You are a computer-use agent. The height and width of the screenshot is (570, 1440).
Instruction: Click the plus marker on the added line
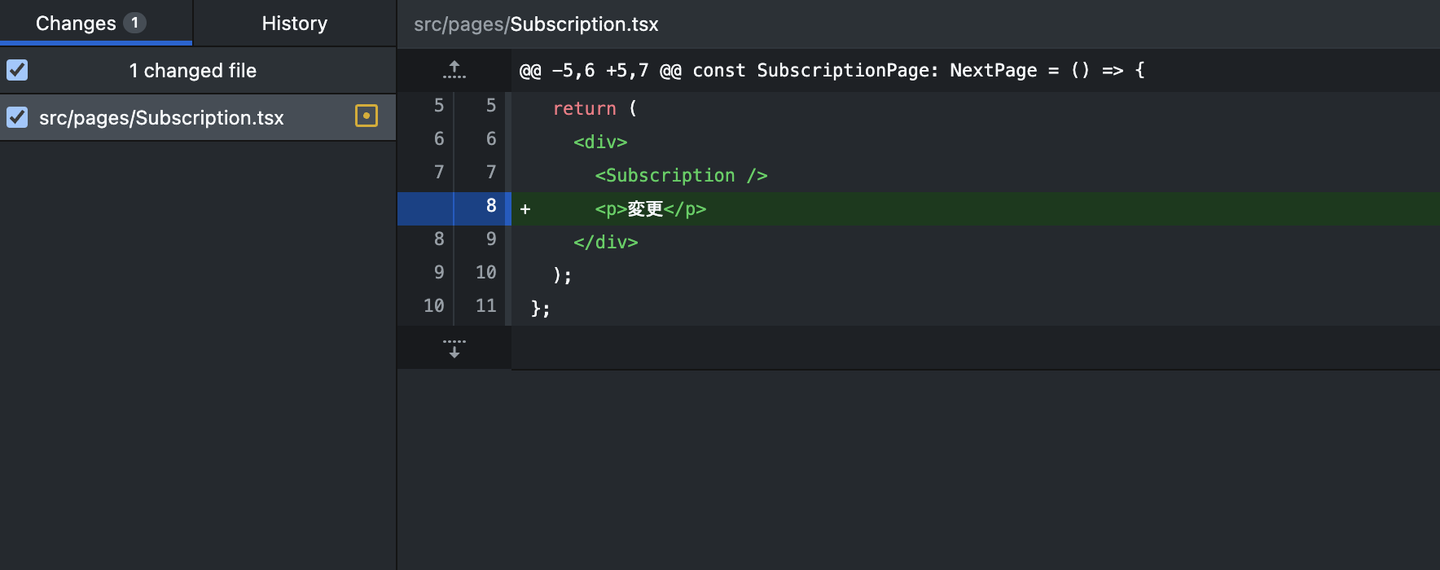tap(525, 209)
